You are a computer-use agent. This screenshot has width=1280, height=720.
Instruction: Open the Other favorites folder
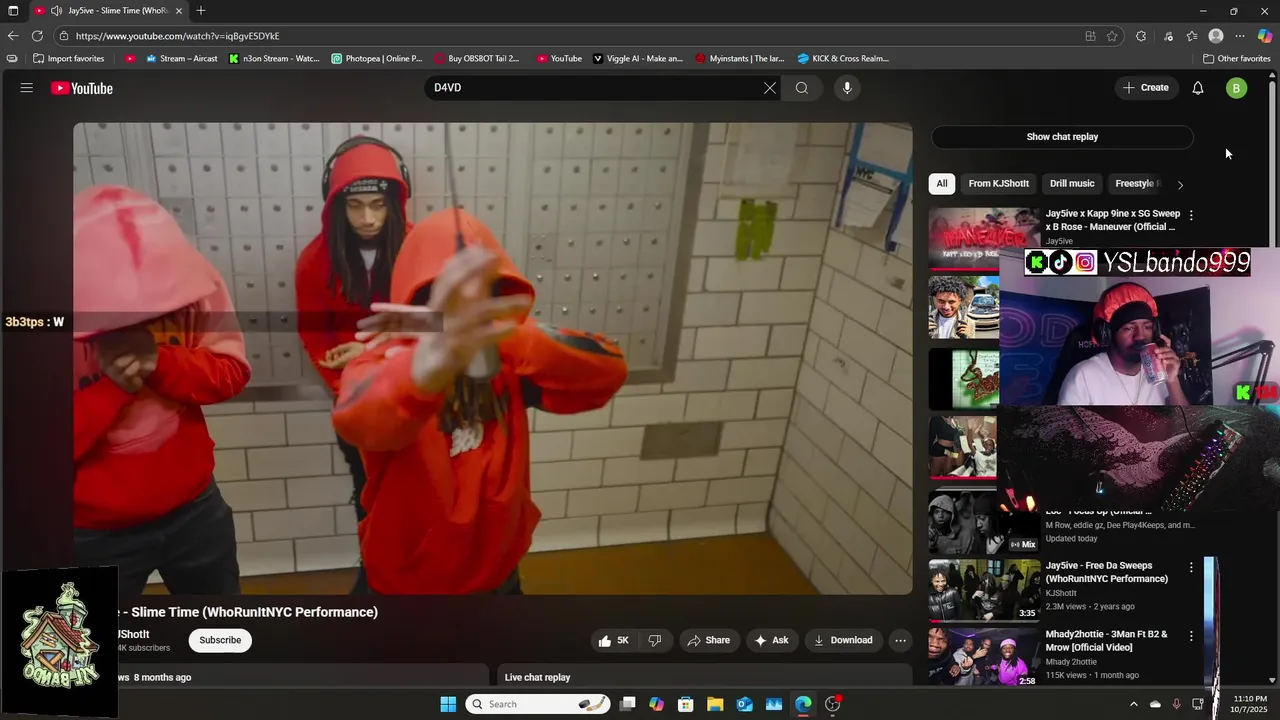click(x=1237, y=59)
